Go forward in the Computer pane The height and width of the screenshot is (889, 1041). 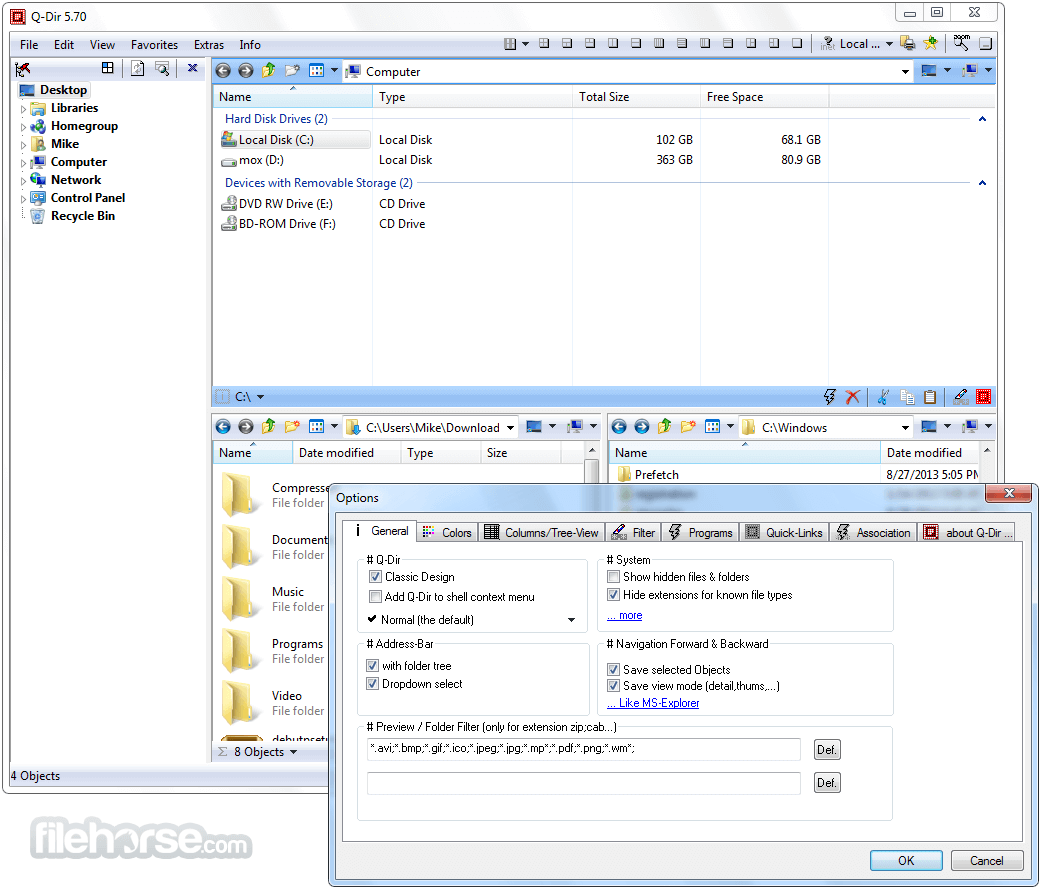point(246,71)
